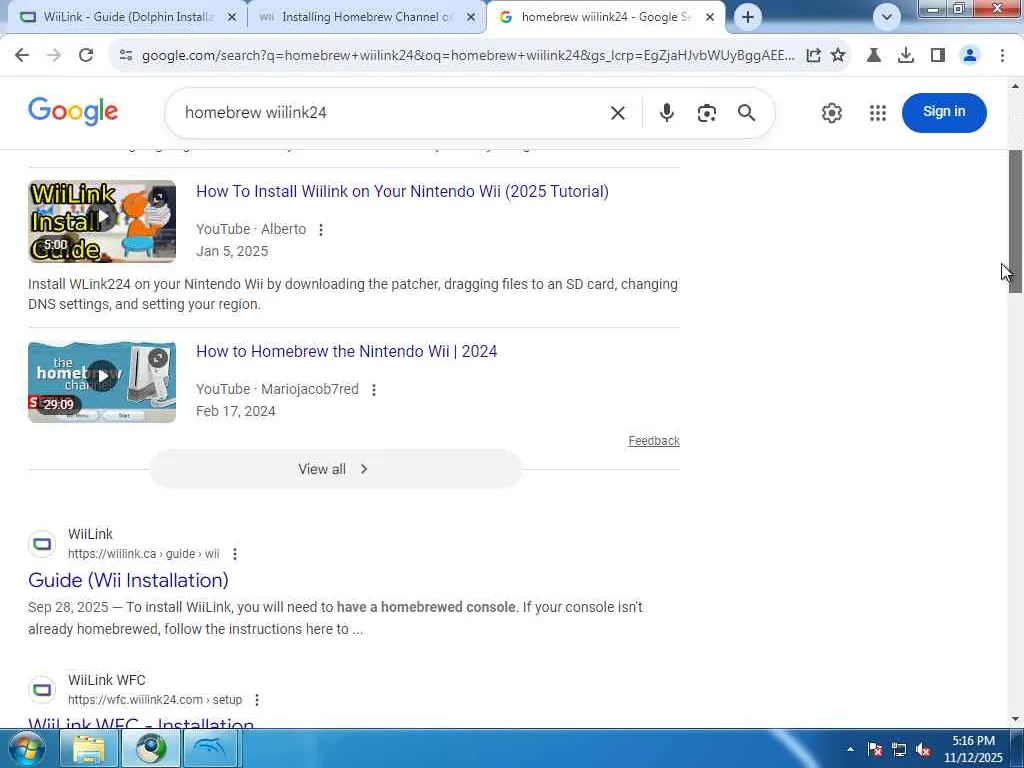Show hidden system tray icons
Screen dimensions: 1024x768
click(850, 749)
